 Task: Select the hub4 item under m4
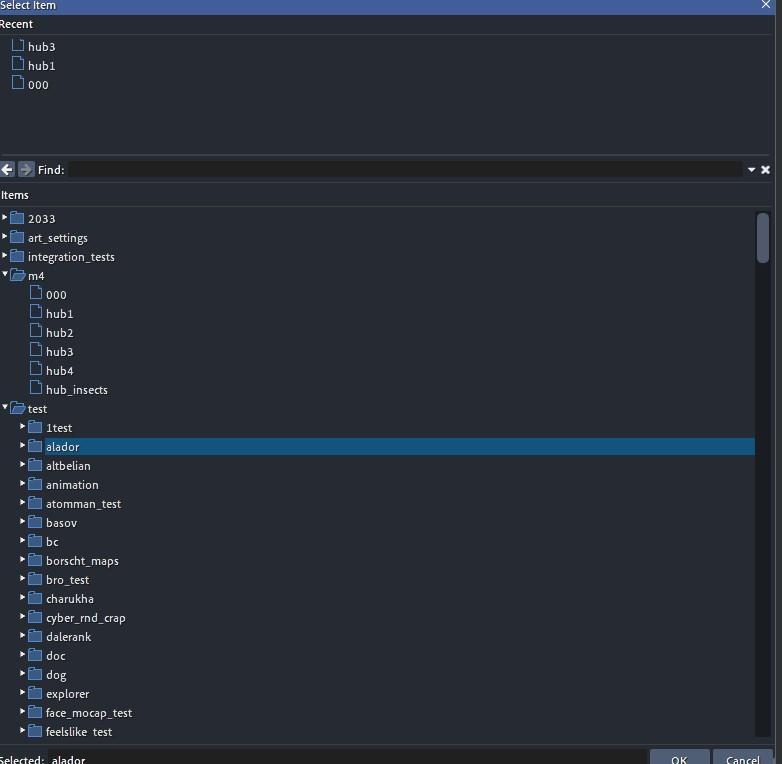(59, 371)
